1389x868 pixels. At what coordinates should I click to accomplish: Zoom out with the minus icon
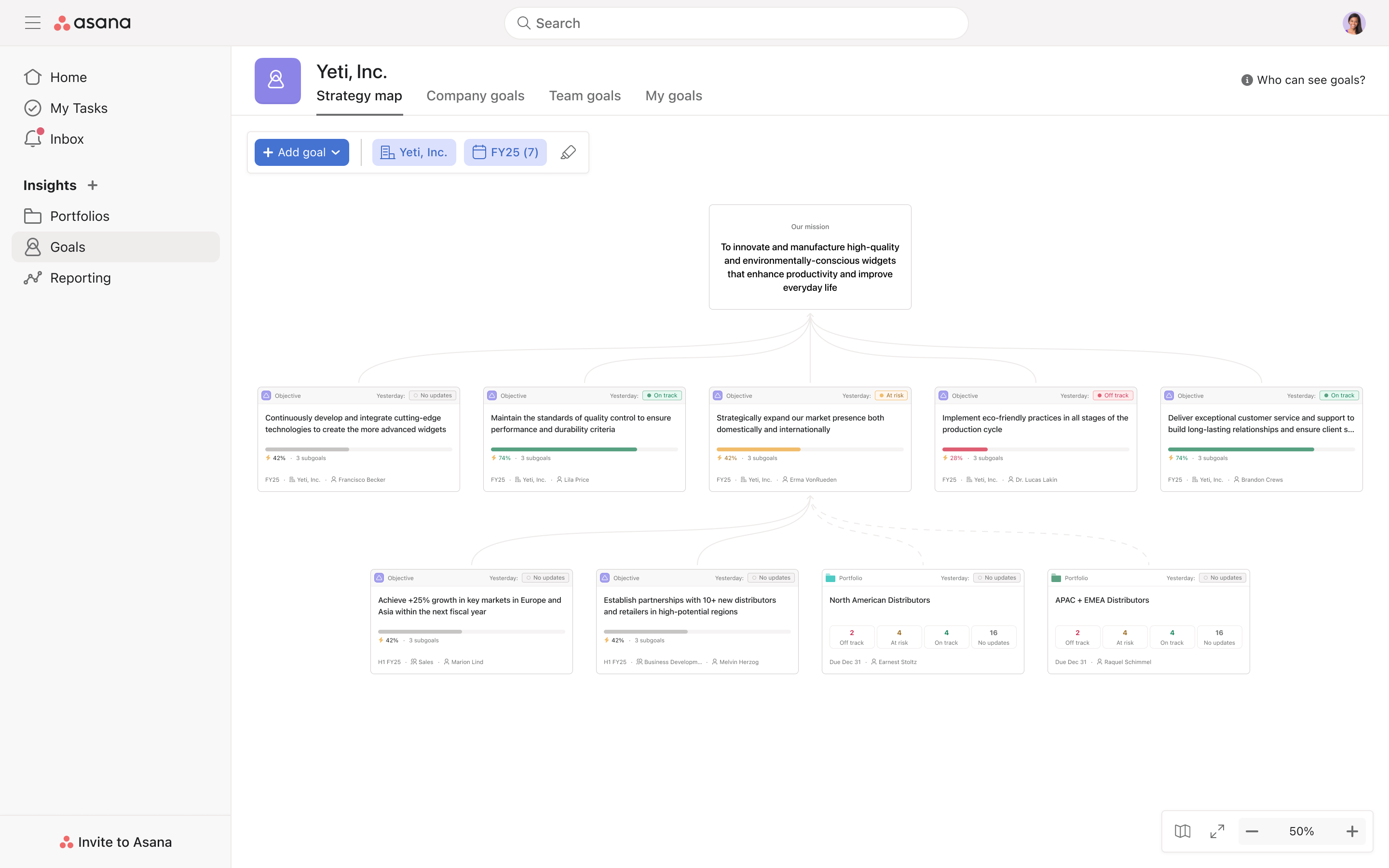tap(1253, 831)
